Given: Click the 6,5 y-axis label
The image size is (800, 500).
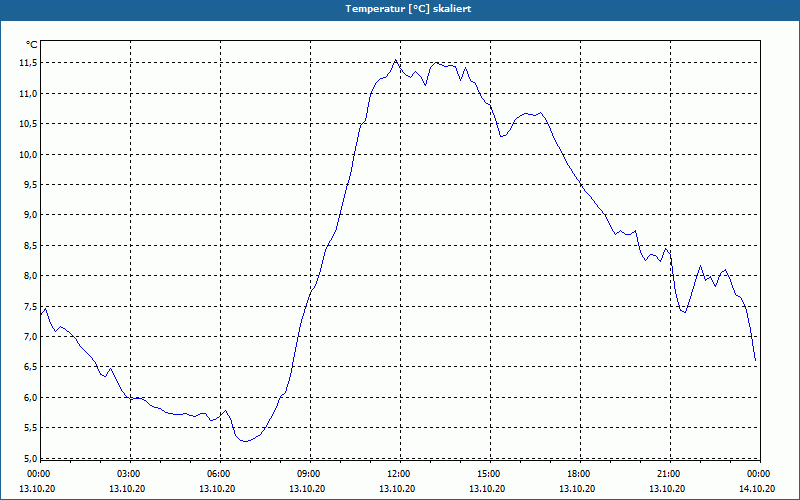Looking at the screenshot, I should pos(30,367).
